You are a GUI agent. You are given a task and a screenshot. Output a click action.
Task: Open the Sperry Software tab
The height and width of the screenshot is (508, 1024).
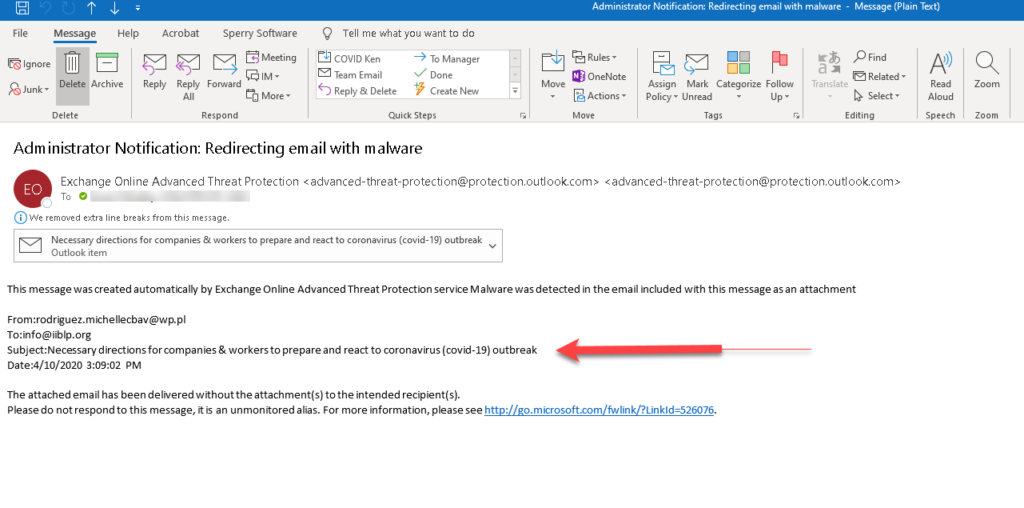click(260, 33)
